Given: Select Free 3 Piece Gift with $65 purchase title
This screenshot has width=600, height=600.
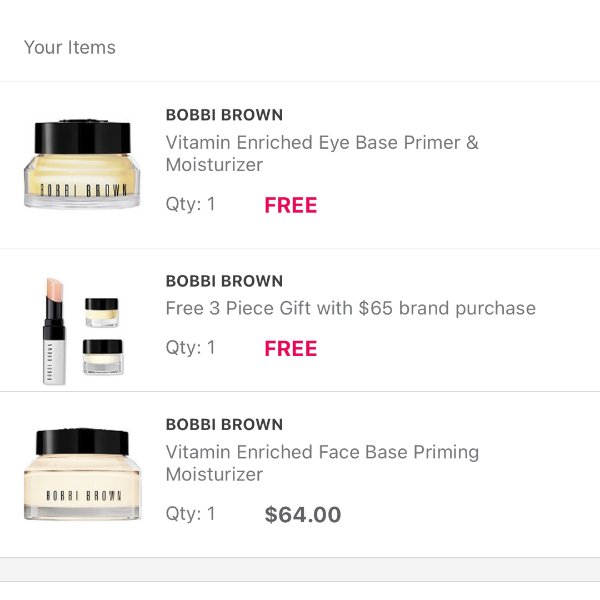Looking at the screenshot, I should pyautogui.click(x=351, y=308).
